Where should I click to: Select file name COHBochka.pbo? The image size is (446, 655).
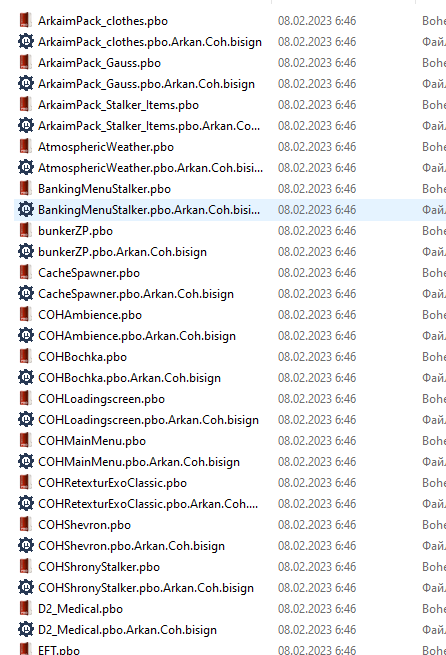82,357
